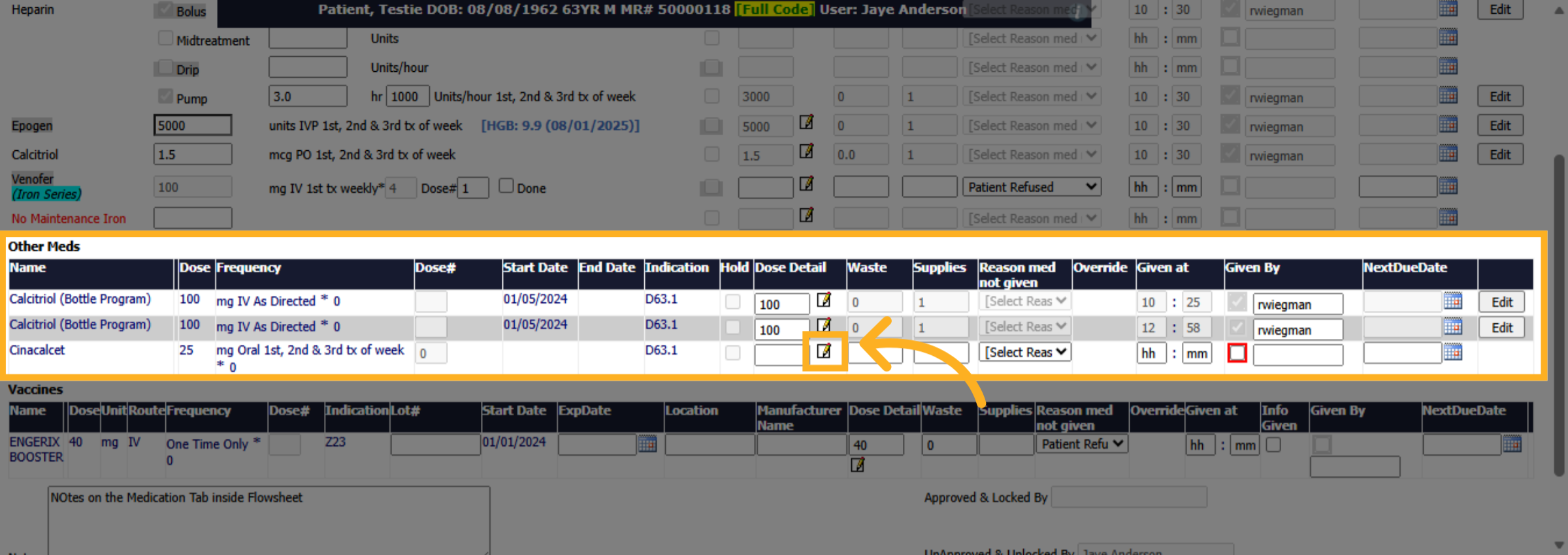This screenshot has height=555, width=1568.
Task: Open the Patient Refused dropdown in Venofer row
Action: coord(1032,187)
